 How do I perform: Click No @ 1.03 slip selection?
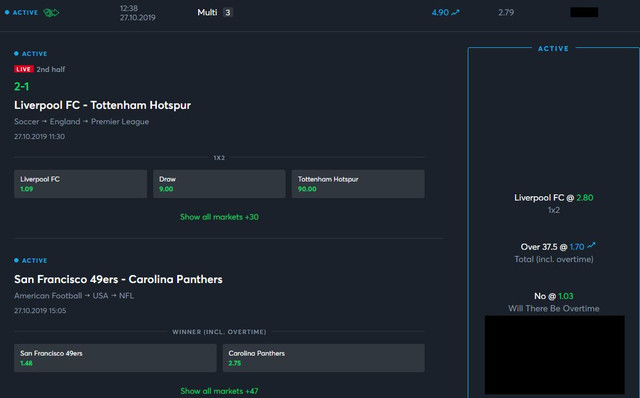pos(553,296)
